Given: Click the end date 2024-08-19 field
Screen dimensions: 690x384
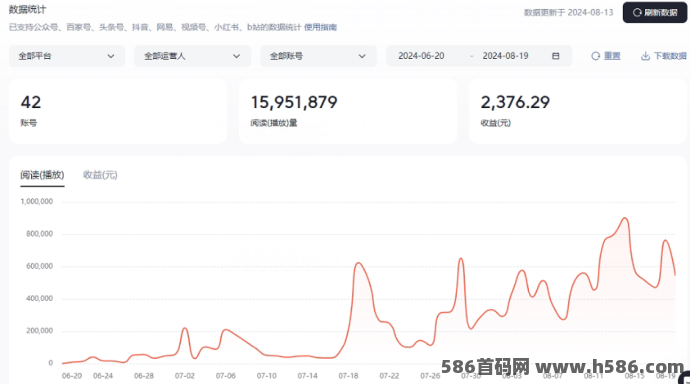Looking at the screenshot, I should (x=505, y=56).
